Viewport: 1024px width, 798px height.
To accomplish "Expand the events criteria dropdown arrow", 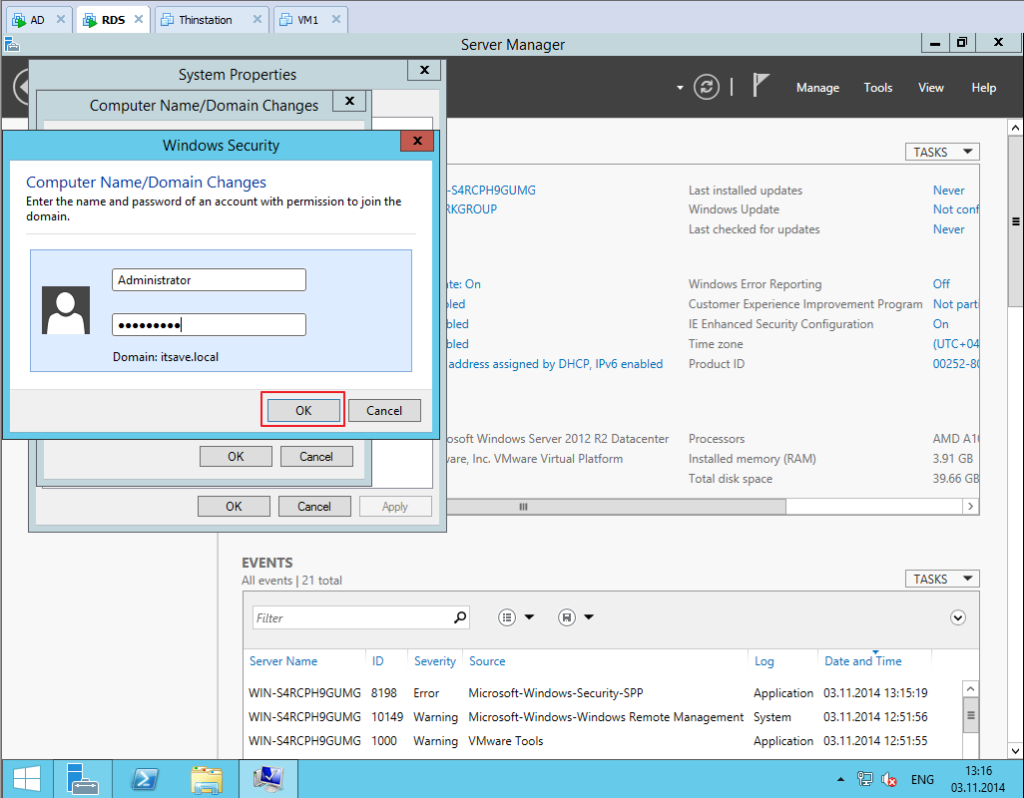I will (530, 617).
